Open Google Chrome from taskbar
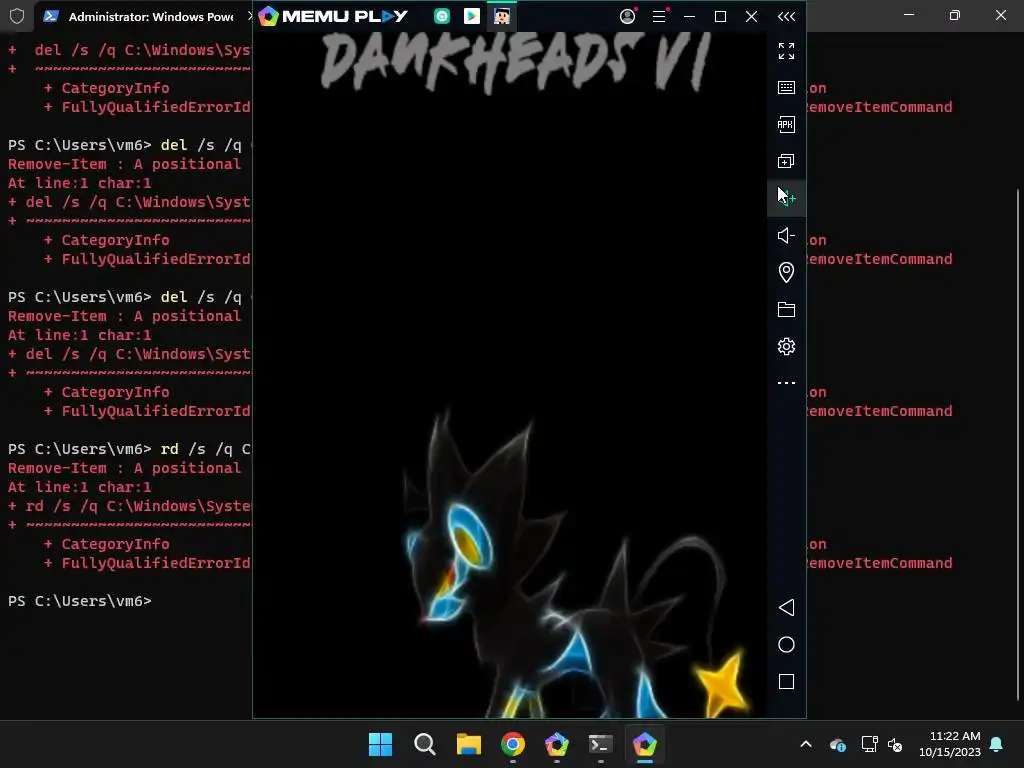Screen dimensions: 1024x768 [513, 744]
